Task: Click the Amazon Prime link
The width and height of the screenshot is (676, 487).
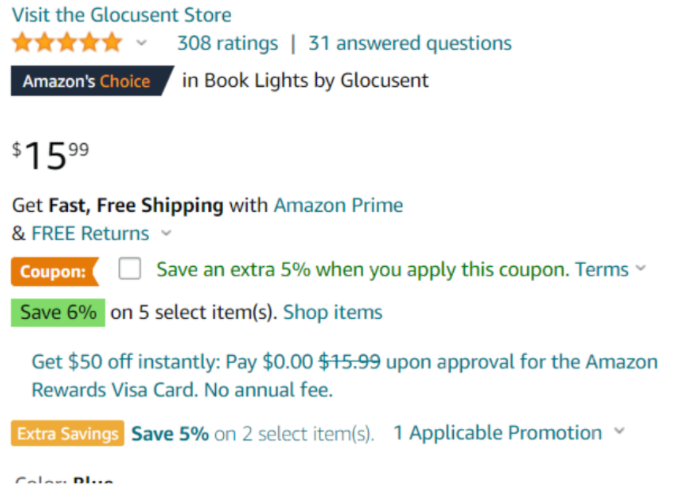Action: 338,205
